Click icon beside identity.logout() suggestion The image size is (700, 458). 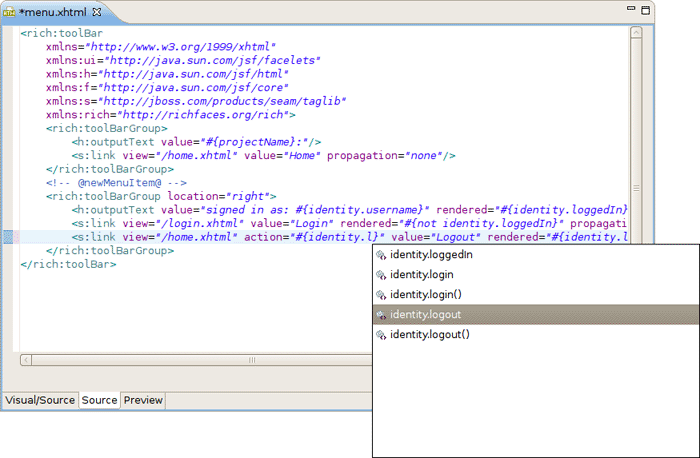click(x=380, y=335)
